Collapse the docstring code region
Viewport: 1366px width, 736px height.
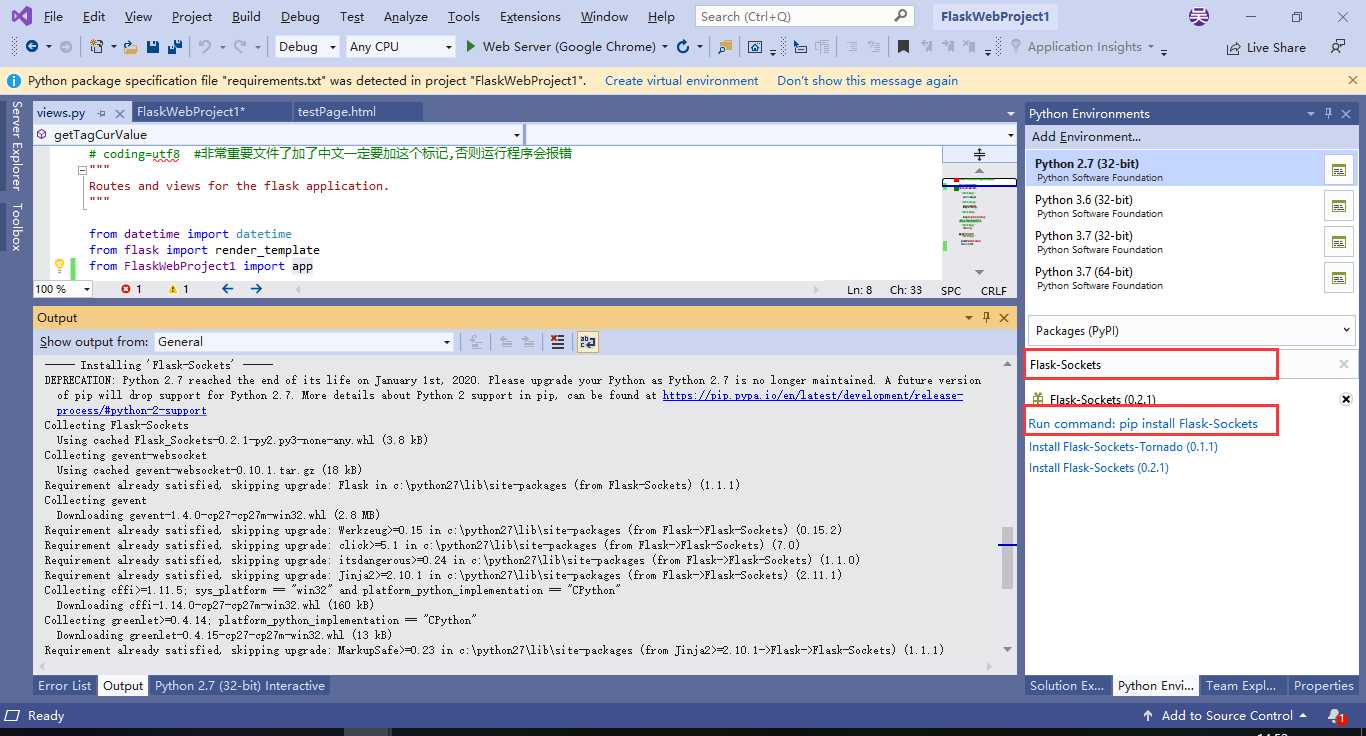81,171
